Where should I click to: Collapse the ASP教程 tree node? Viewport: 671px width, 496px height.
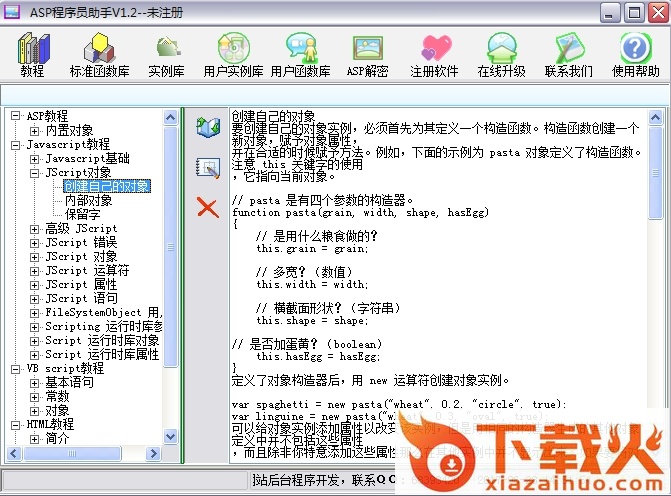[x=16, y=116]
